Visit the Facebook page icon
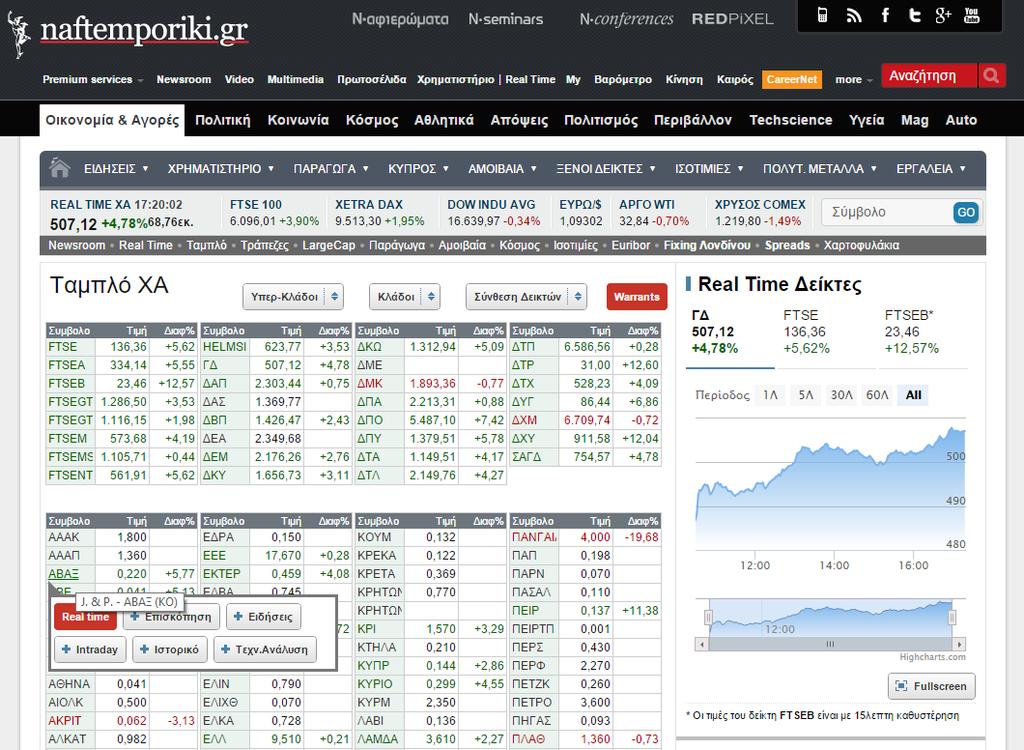Viewport: 1024px width, 750px height. click(885, 15)
